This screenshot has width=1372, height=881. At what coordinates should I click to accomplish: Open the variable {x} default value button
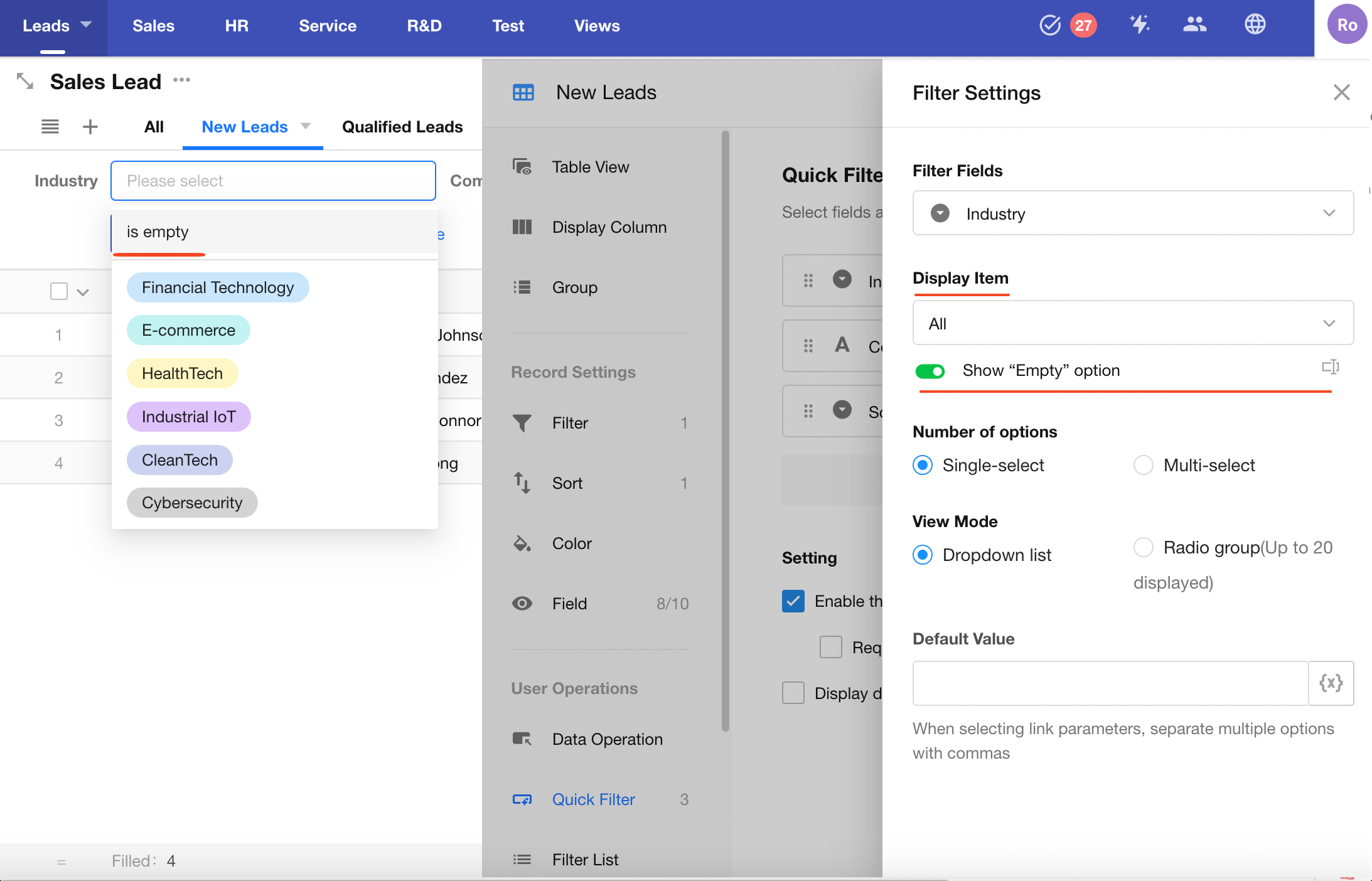click(1331, 683)
